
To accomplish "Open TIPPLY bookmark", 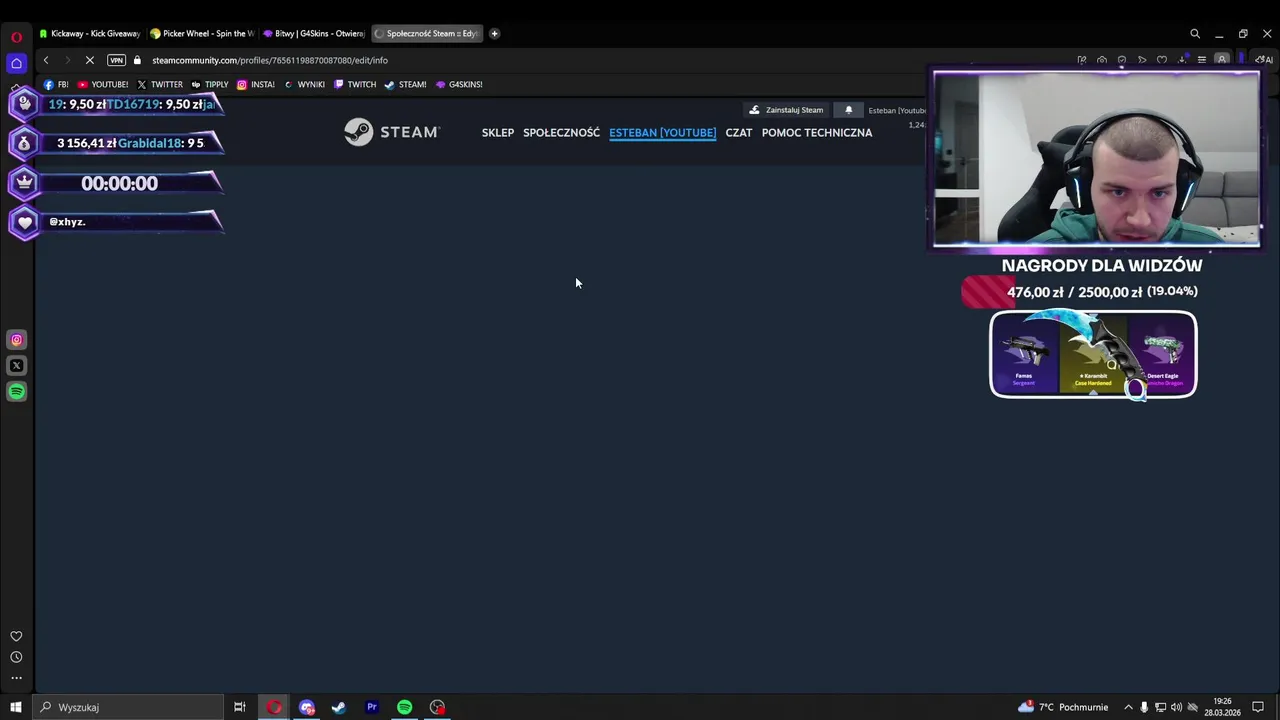I will point(210,84).
